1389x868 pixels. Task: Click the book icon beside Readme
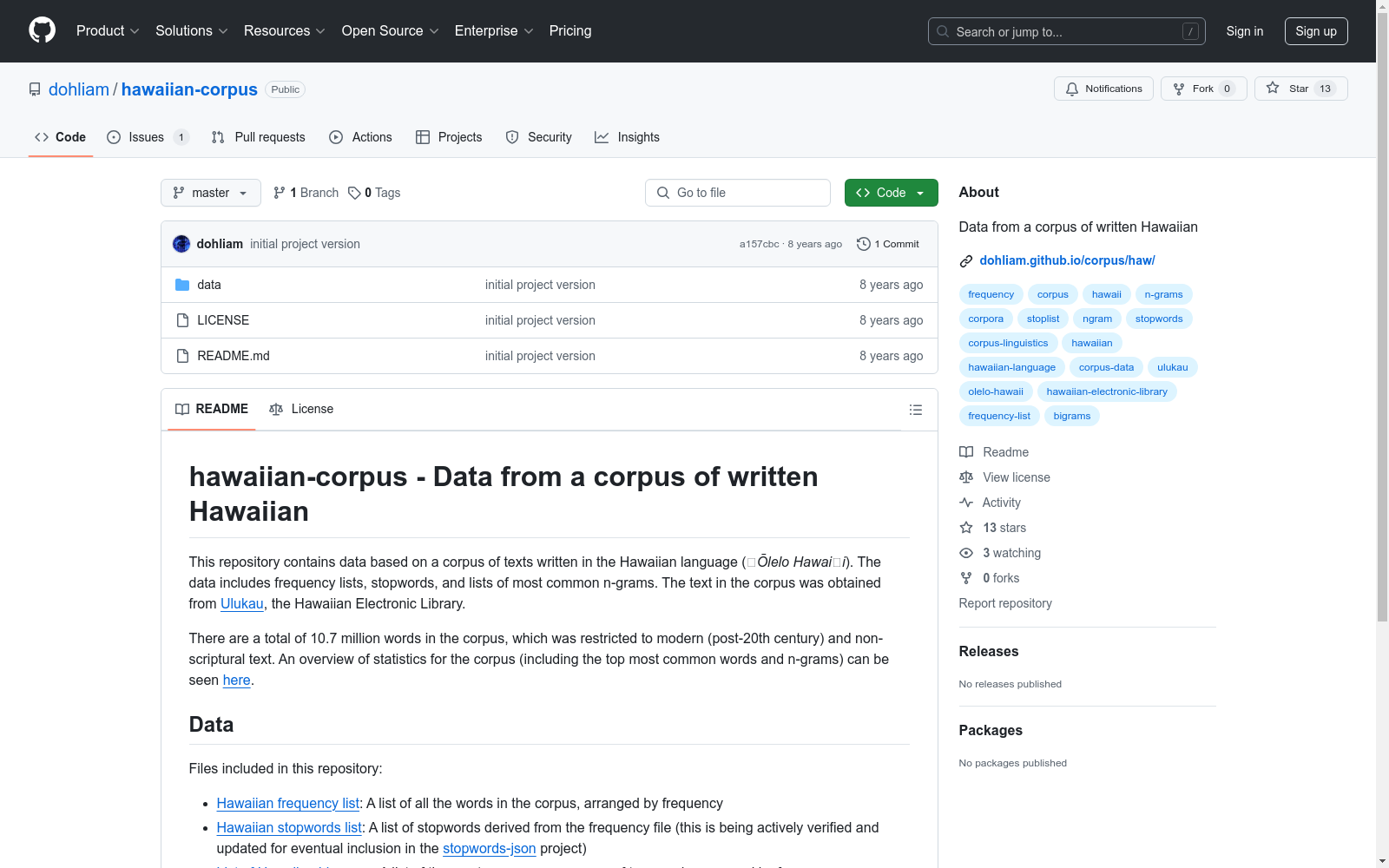coord(966,452)
